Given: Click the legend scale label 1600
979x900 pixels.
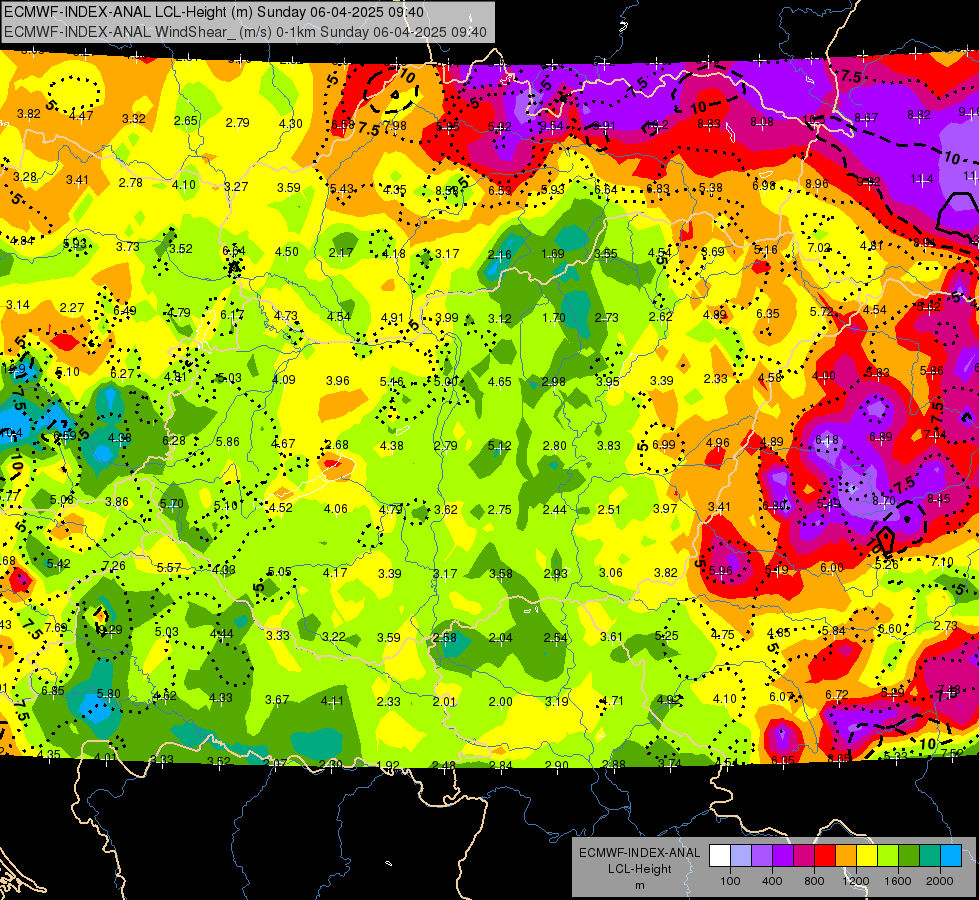Looking at the screenshot, I should coord(898,881).
